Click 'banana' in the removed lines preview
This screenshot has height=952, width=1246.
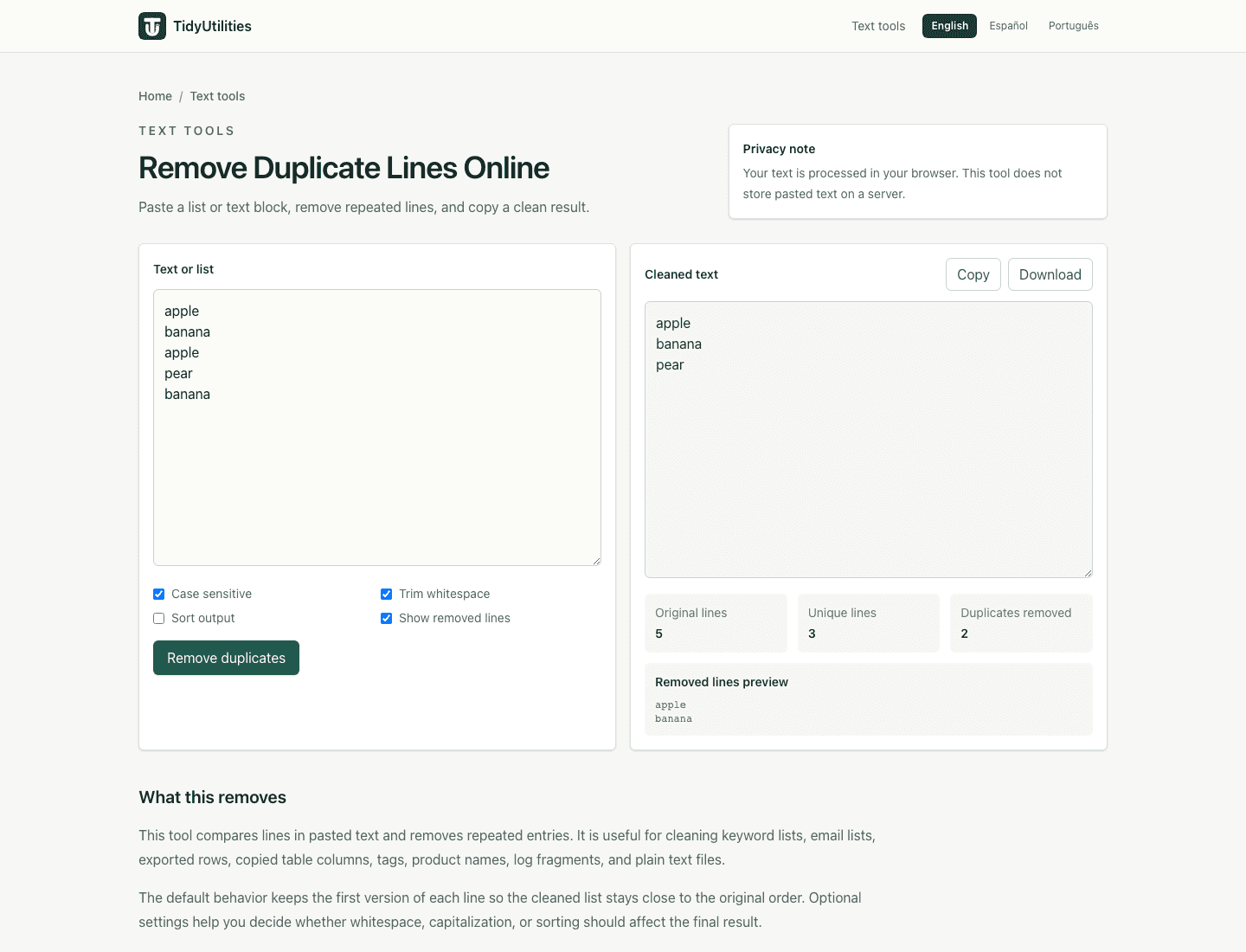(x=673, y=718)
